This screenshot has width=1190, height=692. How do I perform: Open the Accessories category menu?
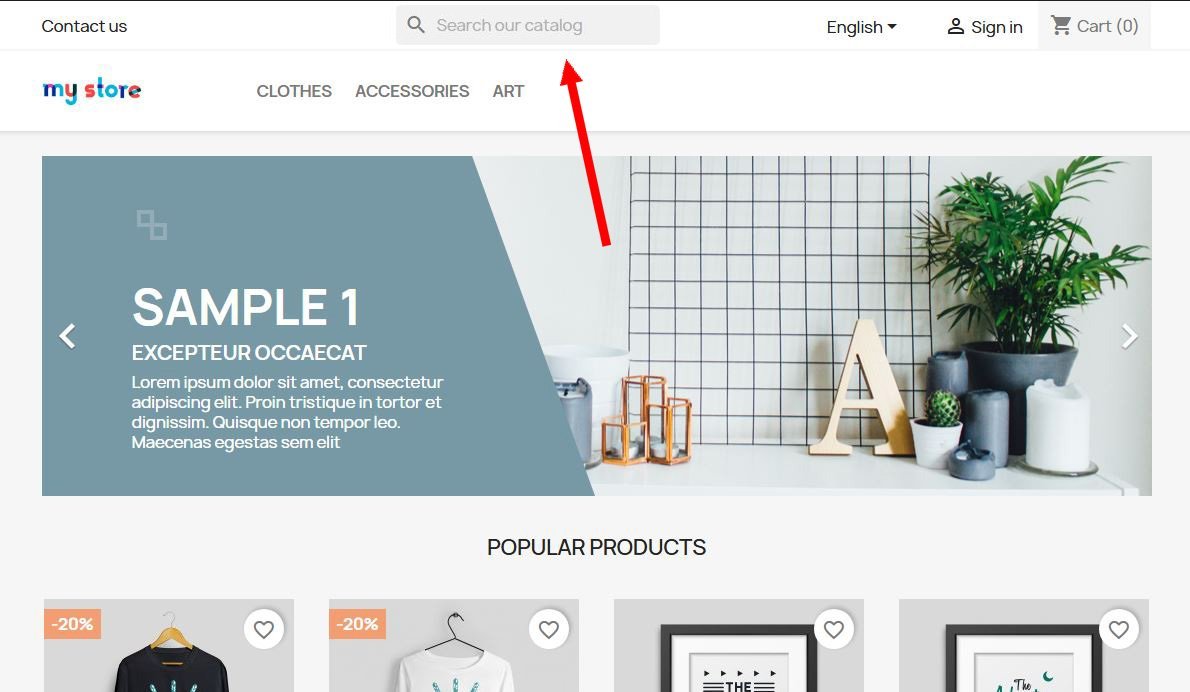tap(412, 91)
